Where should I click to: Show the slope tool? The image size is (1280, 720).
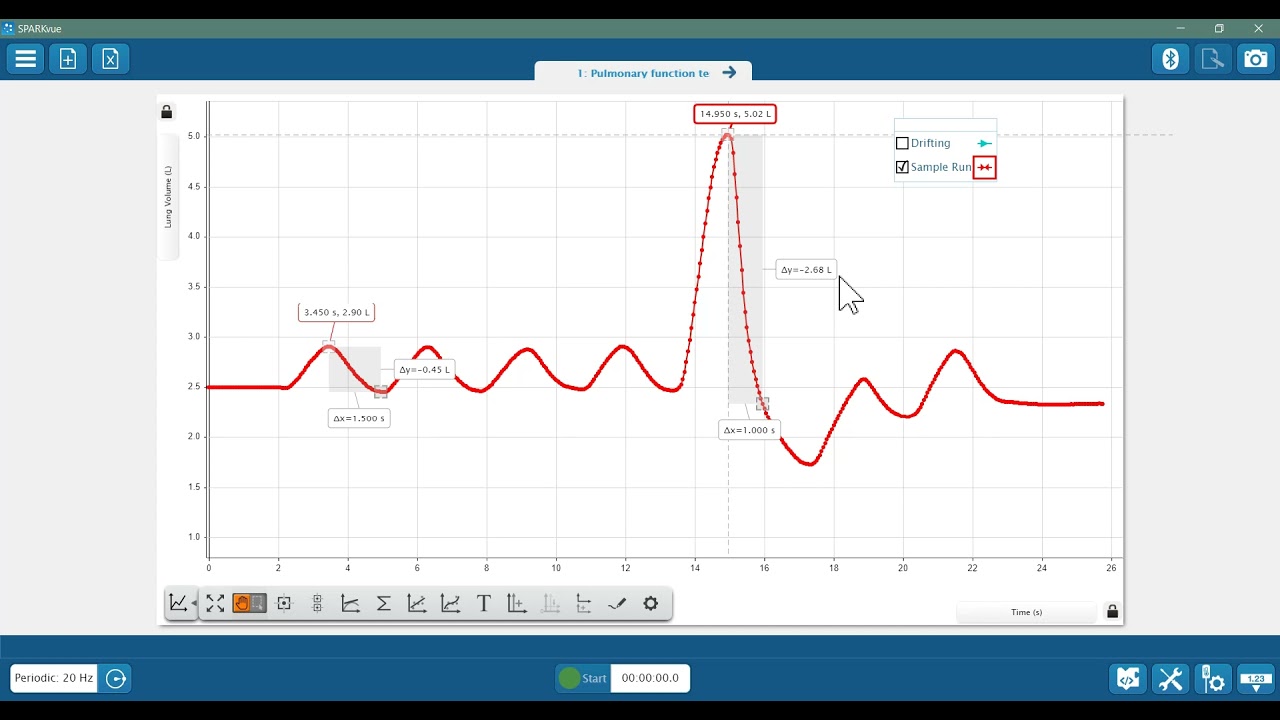pyautogui.click(x=350, y=603)
